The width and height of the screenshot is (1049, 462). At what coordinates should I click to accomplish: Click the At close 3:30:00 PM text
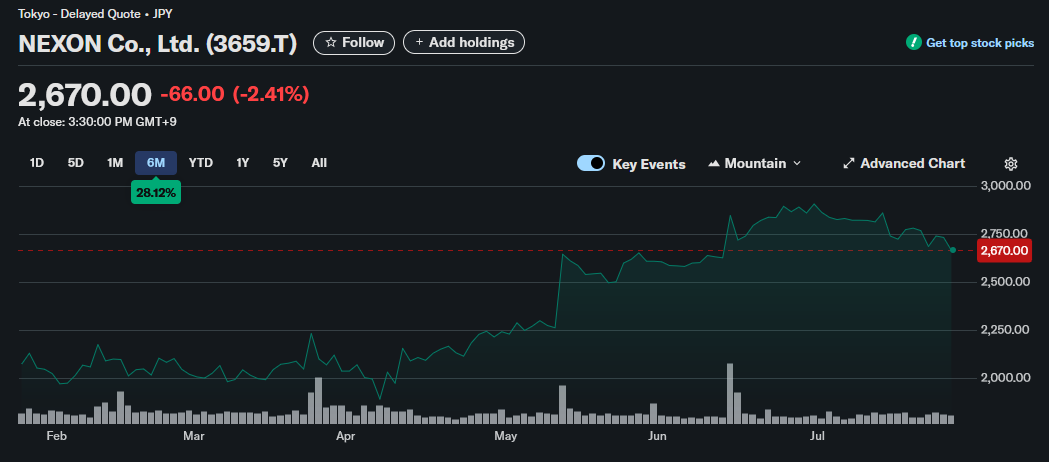pos(97,122)
